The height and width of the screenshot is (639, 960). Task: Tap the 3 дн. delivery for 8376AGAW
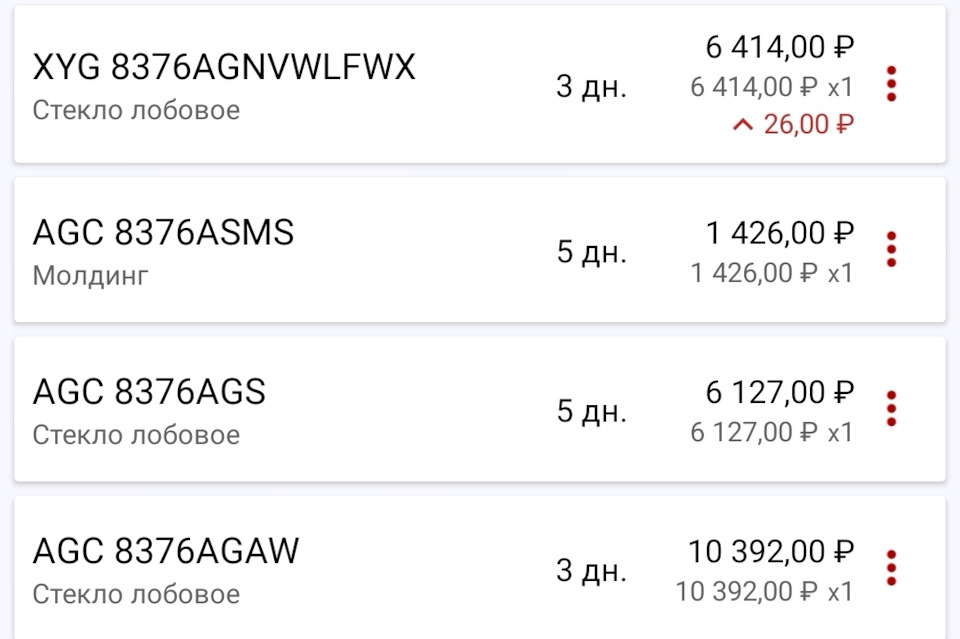tap(591, 571)
